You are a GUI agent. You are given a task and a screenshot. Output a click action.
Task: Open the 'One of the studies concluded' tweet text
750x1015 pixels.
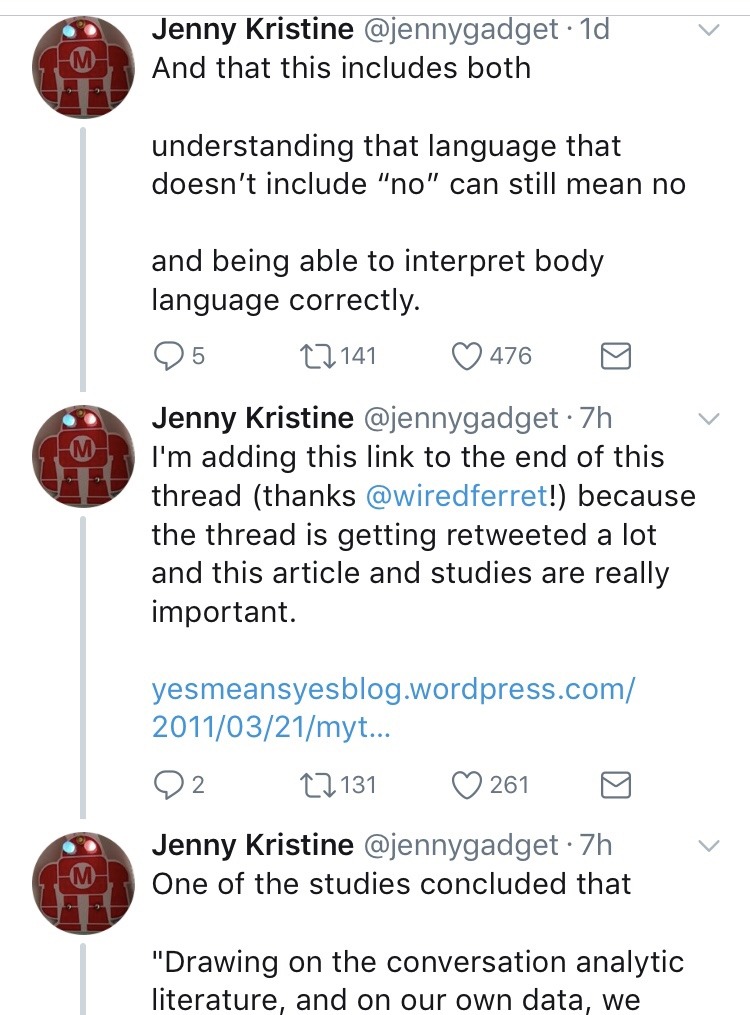tap(391, 884)
